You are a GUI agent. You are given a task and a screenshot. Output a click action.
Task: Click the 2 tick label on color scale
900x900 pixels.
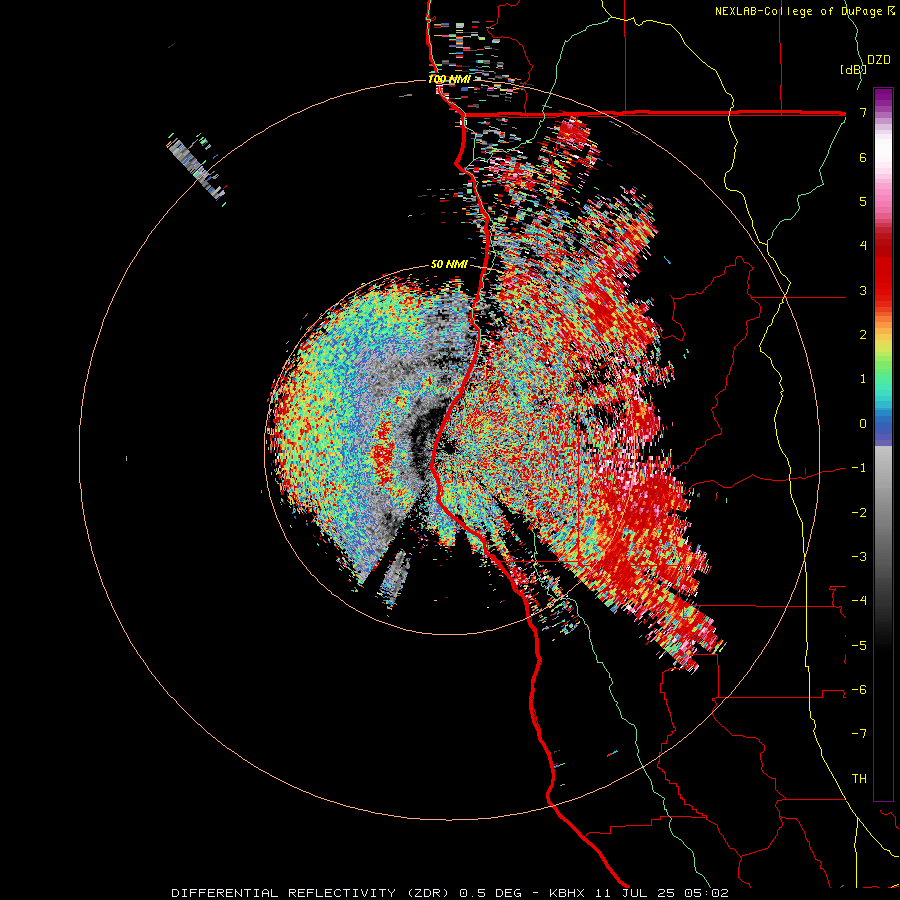point(863,335)
